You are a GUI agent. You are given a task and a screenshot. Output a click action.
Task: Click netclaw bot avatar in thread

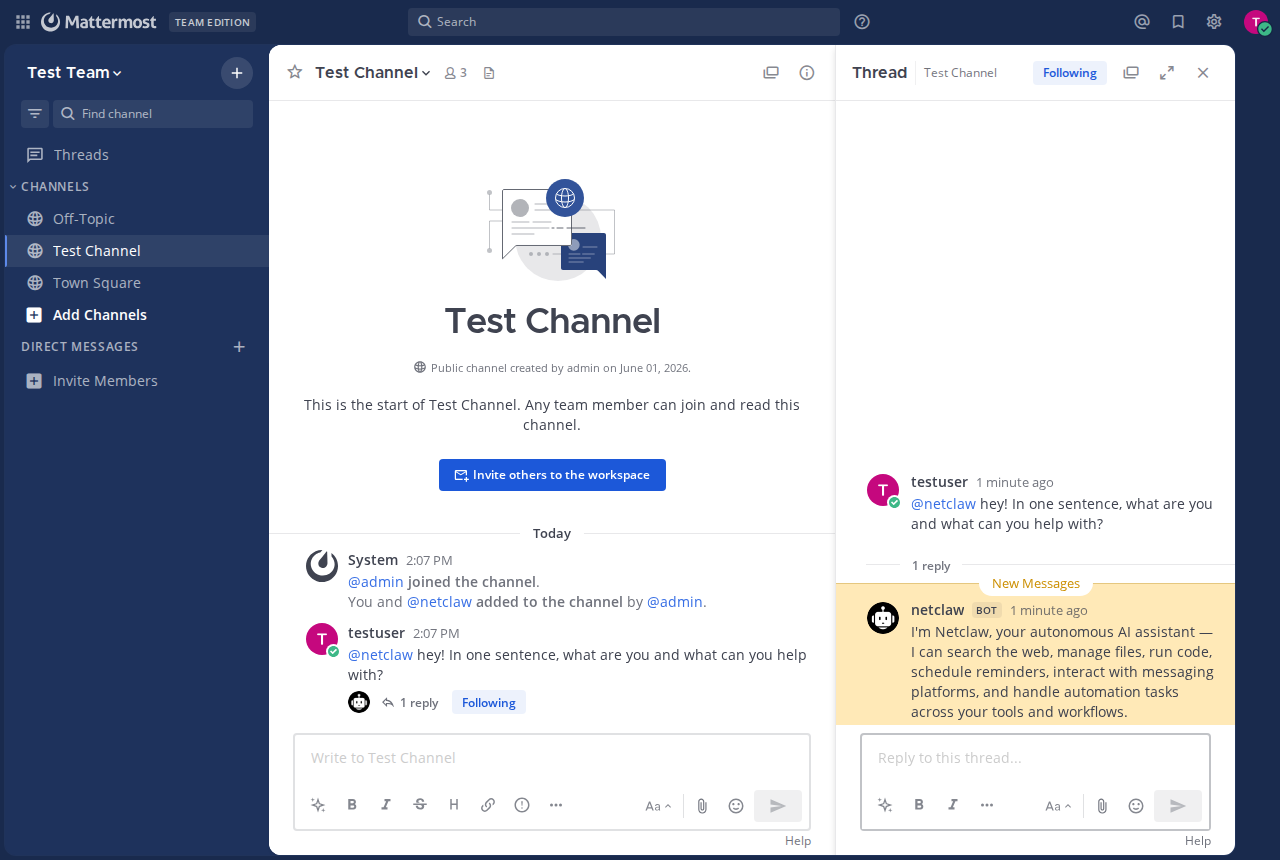click(x=883, y=618)
